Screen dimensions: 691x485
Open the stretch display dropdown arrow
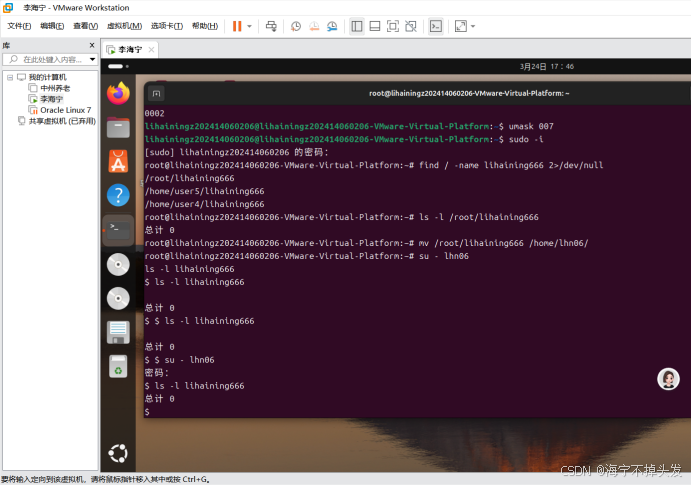[473, 26]
